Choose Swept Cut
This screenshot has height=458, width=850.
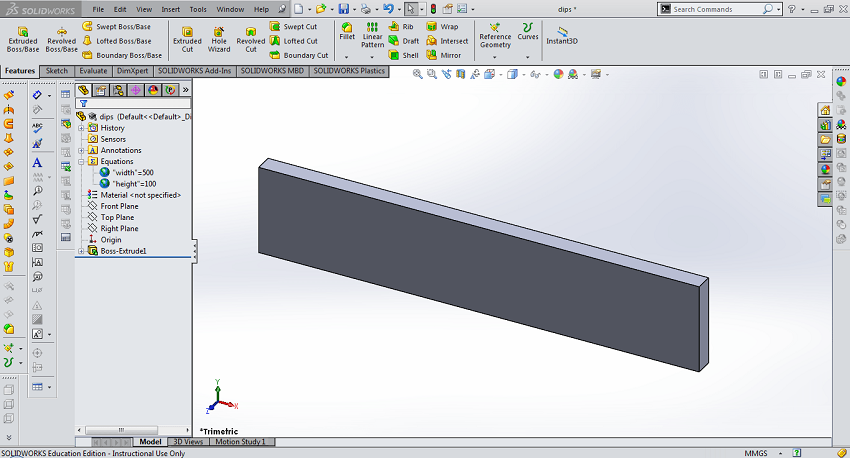coord(293,27)
